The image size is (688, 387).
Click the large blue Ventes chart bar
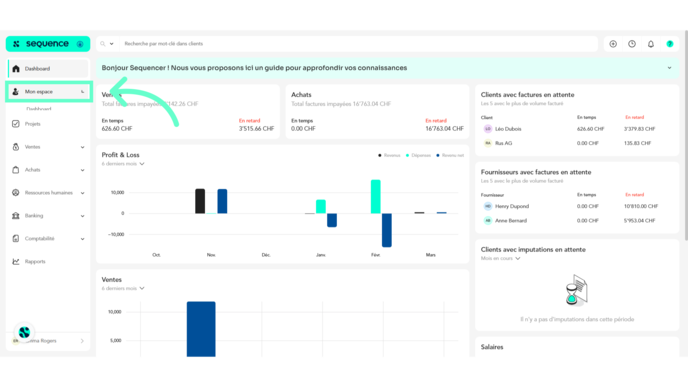[201, 329]
